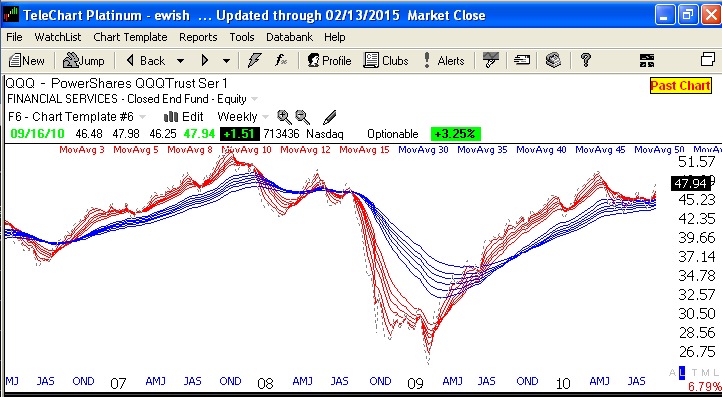The height and width of the screenshot is (397, 722).
Task: Open the Tools menu
Action: (x=242, y=37)
